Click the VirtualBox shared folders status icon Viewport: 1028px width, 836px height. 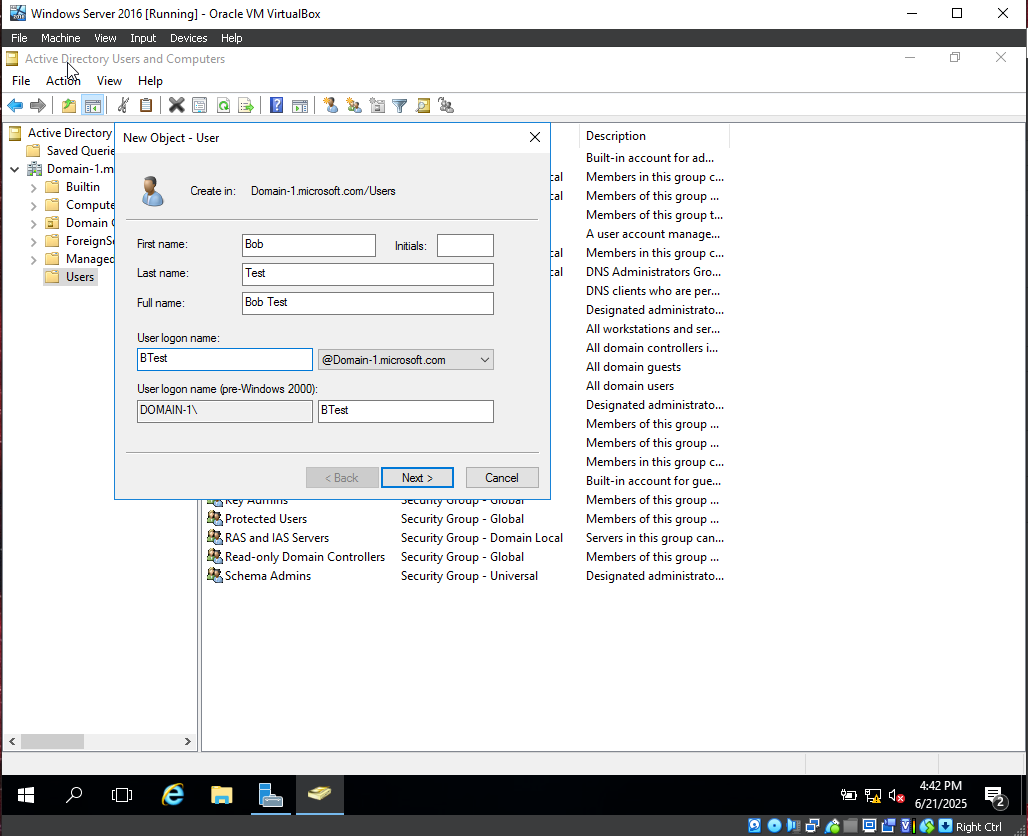850,826
